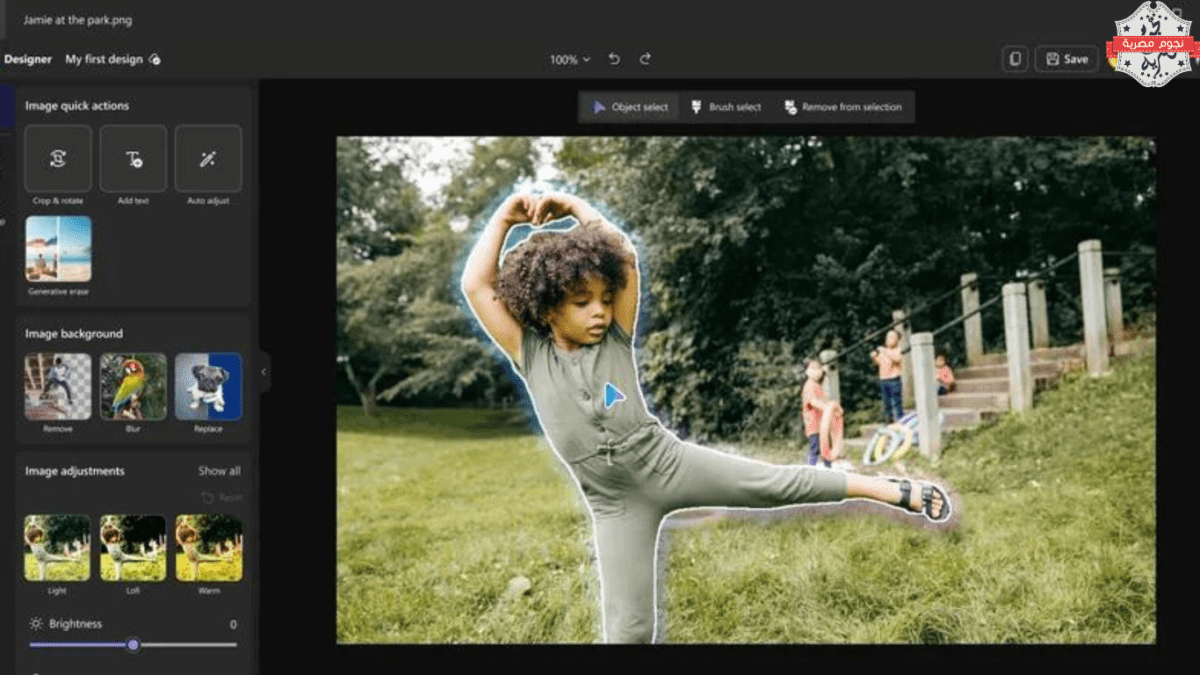Open the 100% zoom dropdown
The width and height of the screenshot is (1200, 675).
point(569,60)
